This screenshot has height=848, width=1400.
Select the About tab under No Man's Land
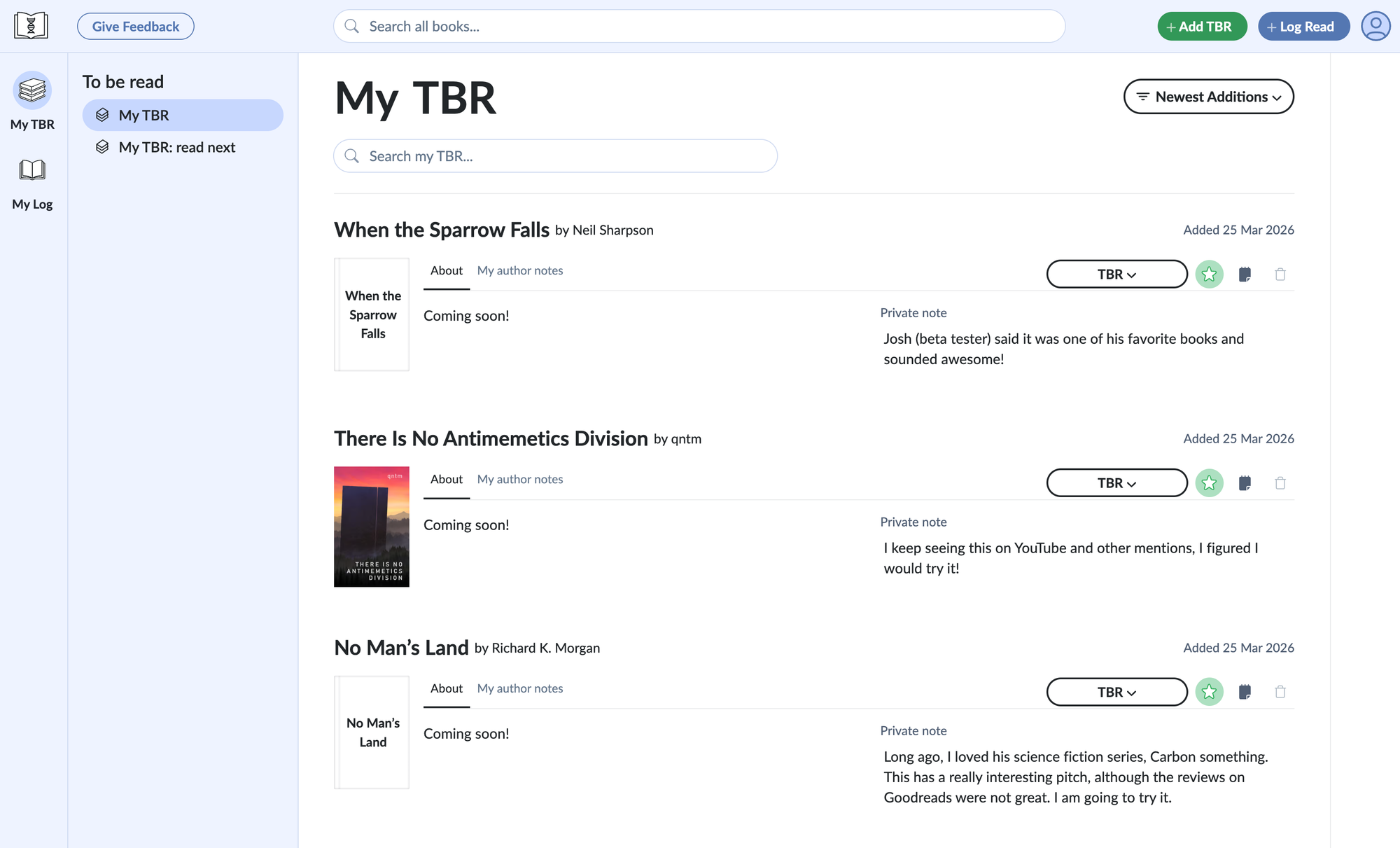pos(446,688)
